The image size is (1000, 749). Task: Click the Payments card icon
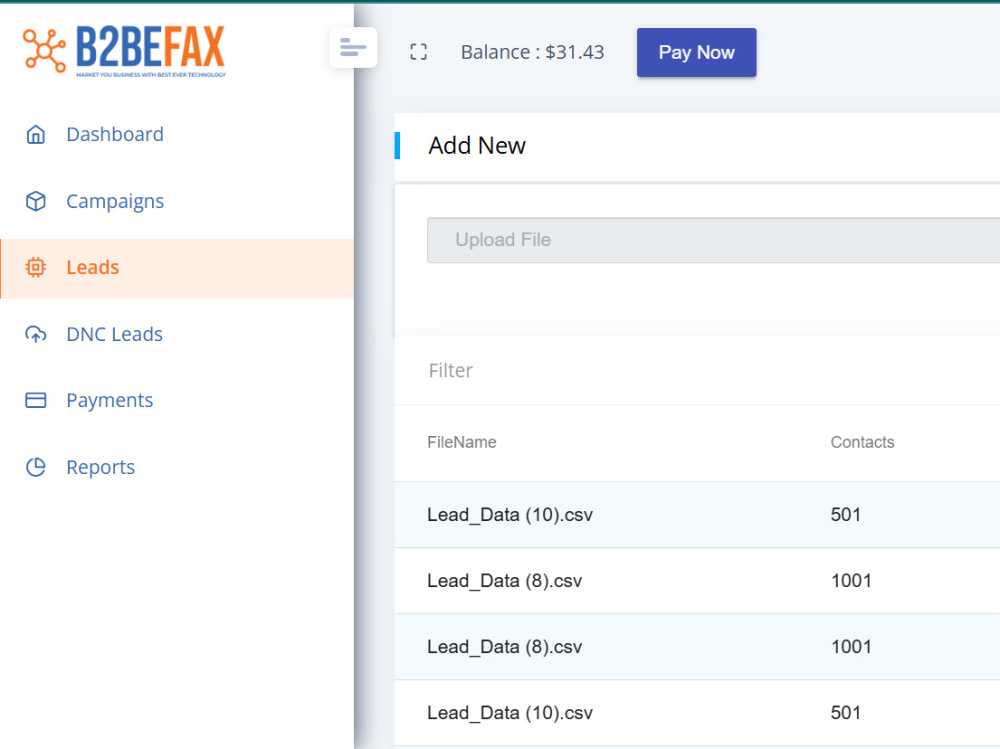pyautogui.click(x=36, y=400)
